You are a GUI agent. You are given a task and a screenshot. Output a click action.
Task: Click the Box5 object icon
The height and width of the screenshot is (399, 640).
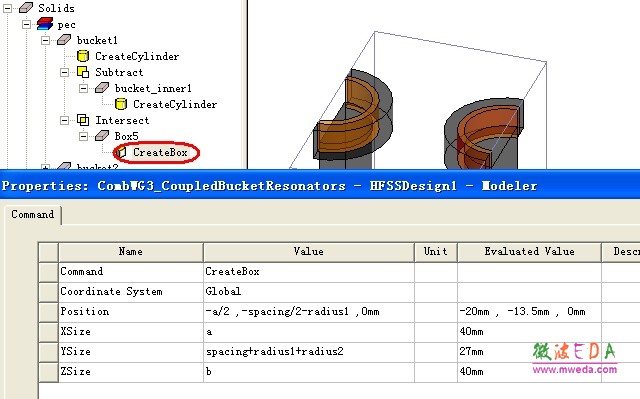pyautogui.click(x=102, y=135)
